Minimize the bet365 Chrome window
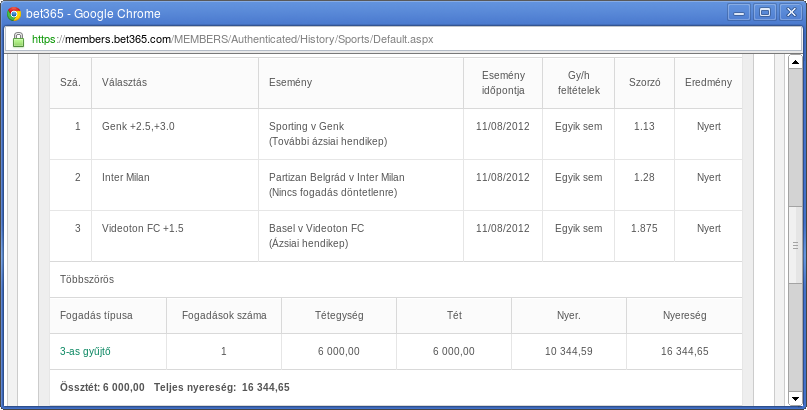The height and width of the screenshot is (410, 807). [x=740, y=12]
